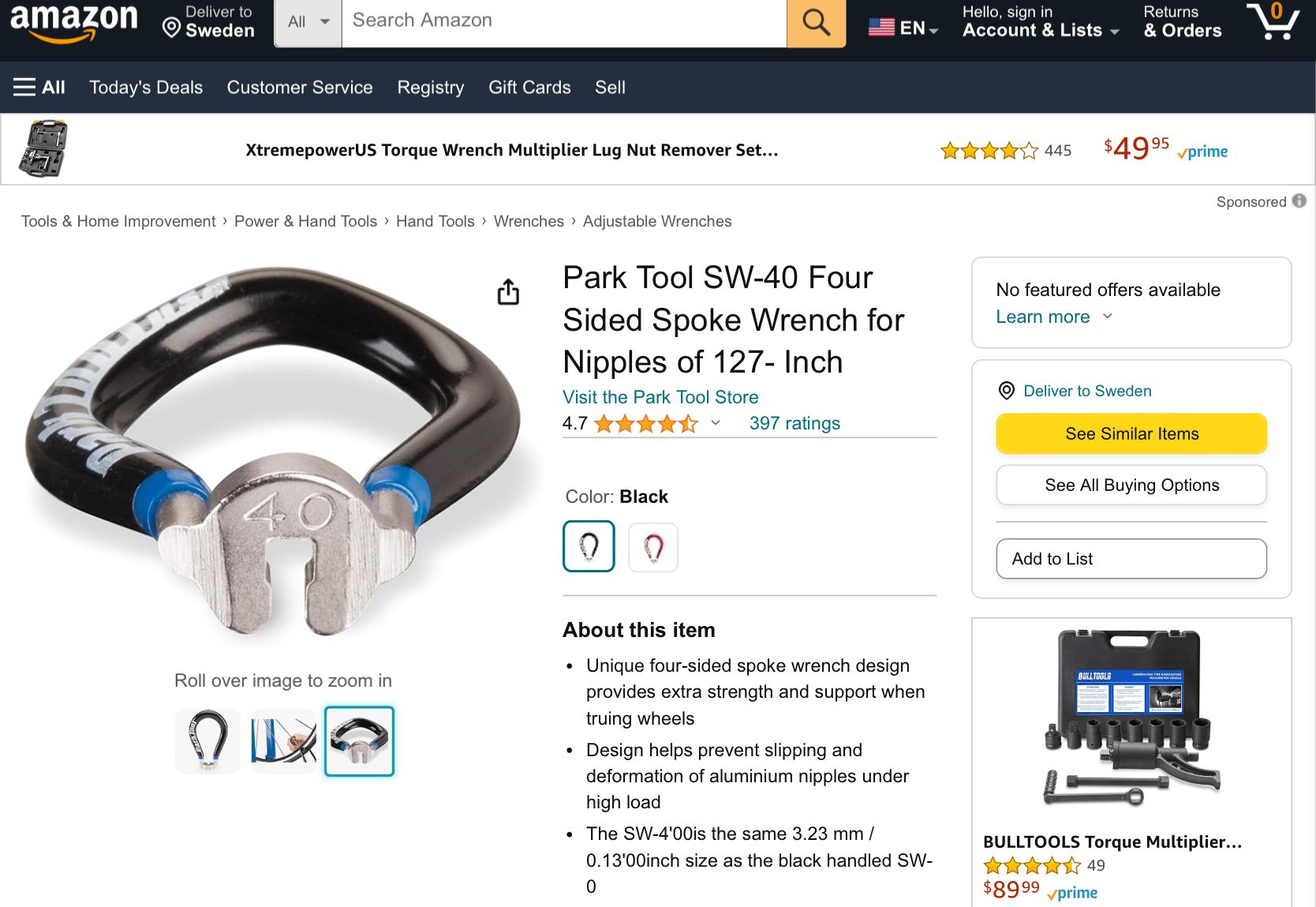Expand the Account & Lists menu
The height and width of the screenshot is (907, 1316).
coord(1040,30)
